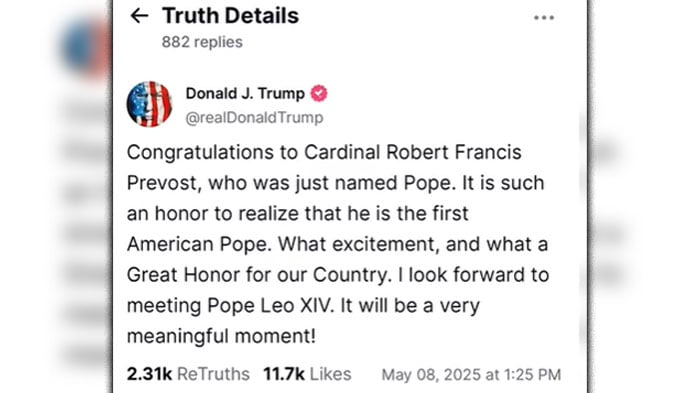700x393 pixels.
Task: Click the blurred background avatar on left
Action: coord(85,47)
